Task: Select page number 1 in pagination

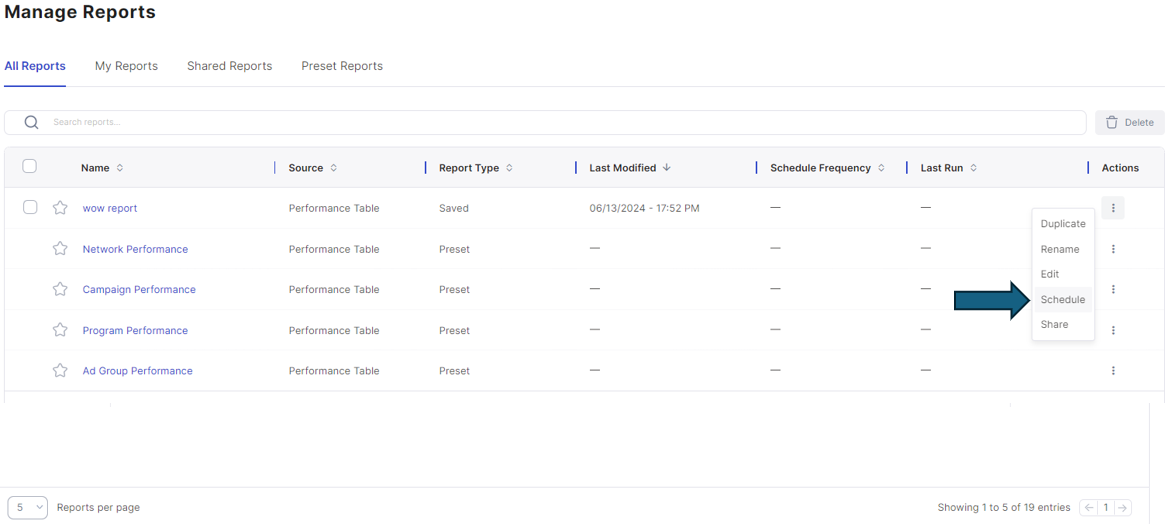Action: click(x=1105, y=508)
